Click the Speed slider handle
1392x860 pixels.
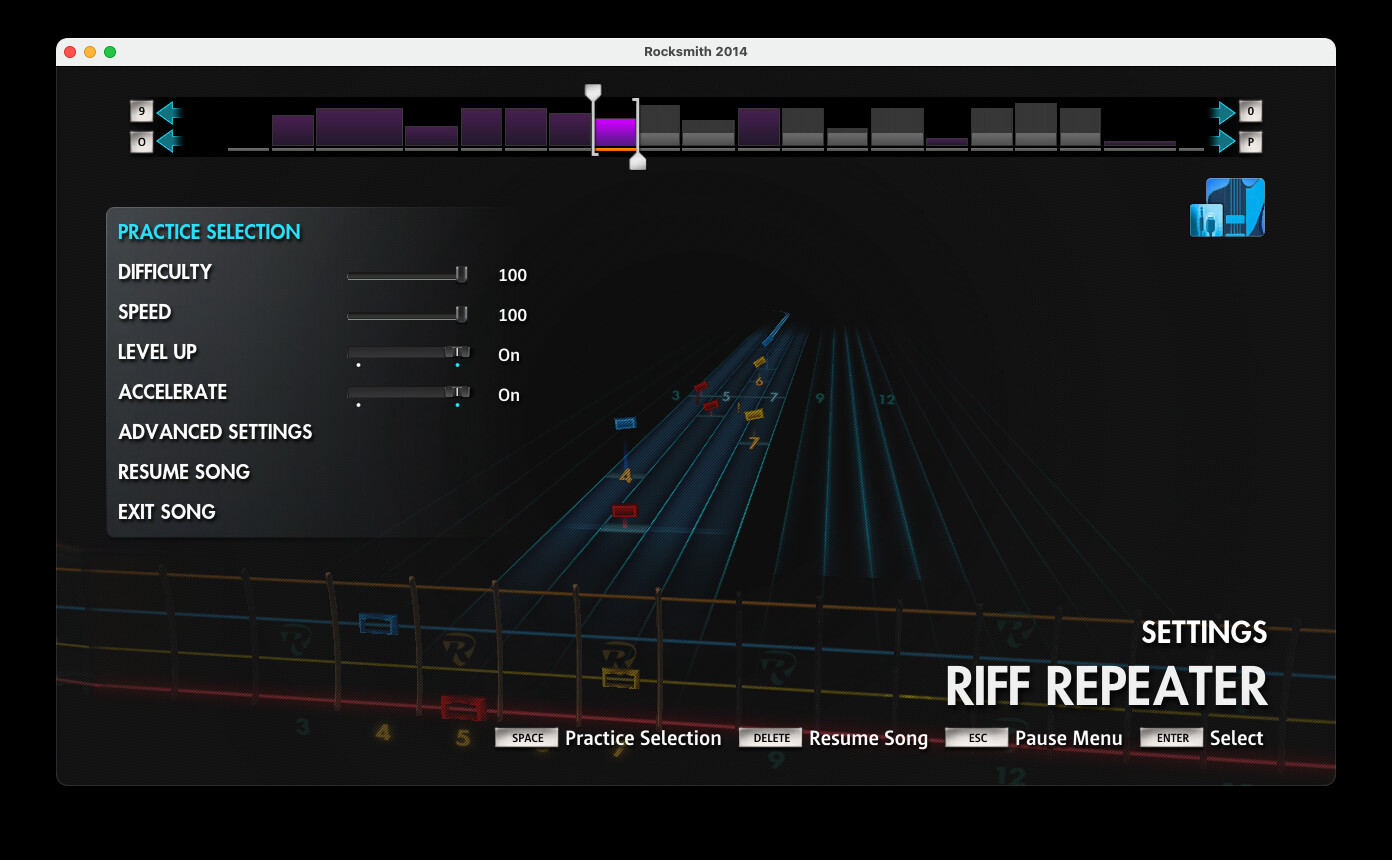click(461, 314)
